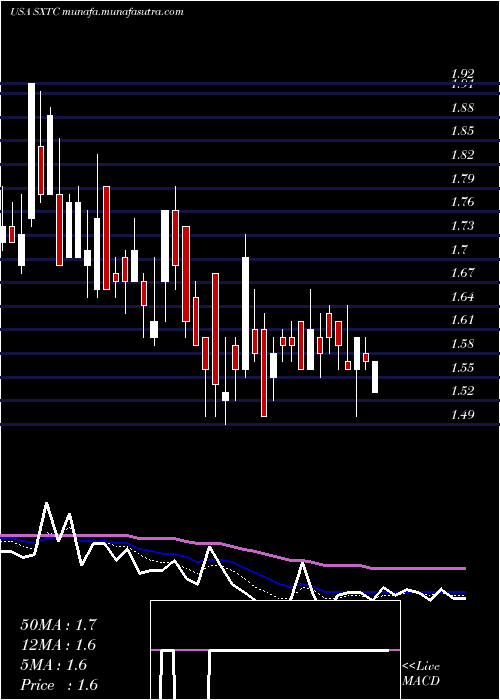Screen dimensions: 500x700
Task: Click the 'Price : 1.6' legend entry
Action: [x=59, y=685]
